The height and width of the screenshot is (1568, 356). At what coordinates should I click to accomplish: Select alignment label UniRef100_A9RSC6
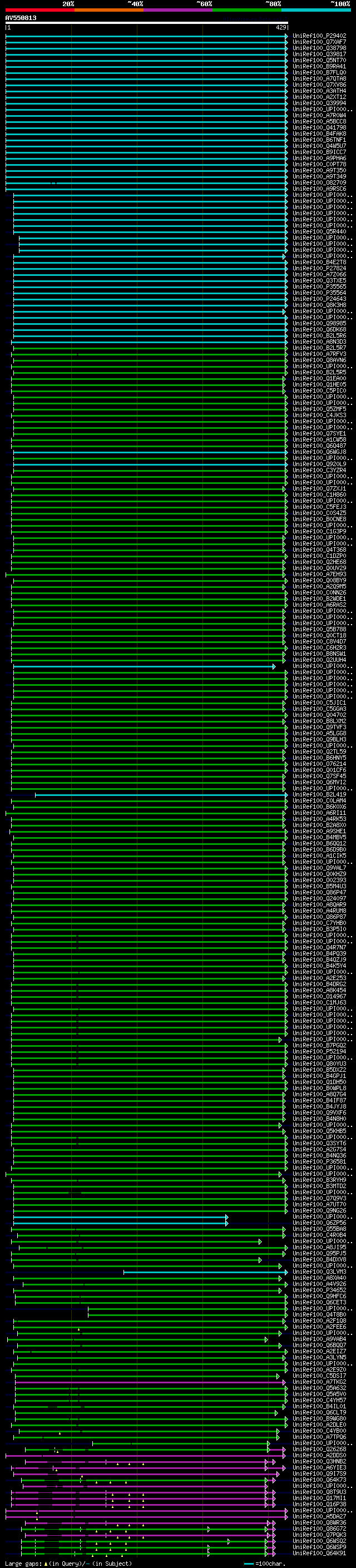tap(319, 189)
